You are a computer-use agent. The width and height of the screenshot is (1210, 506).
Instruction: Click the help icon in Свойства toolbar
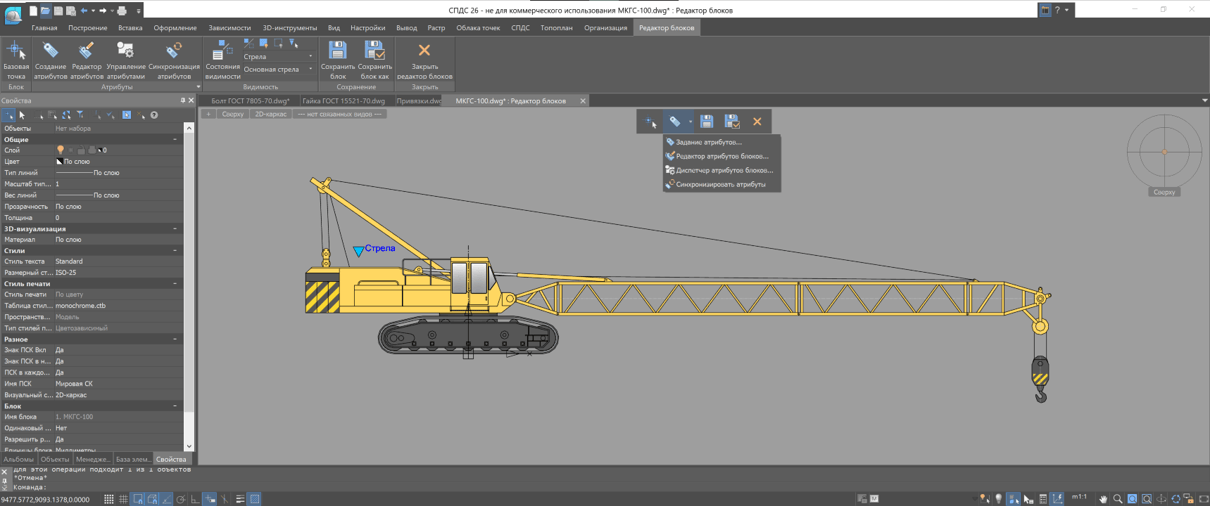[154, 115]
